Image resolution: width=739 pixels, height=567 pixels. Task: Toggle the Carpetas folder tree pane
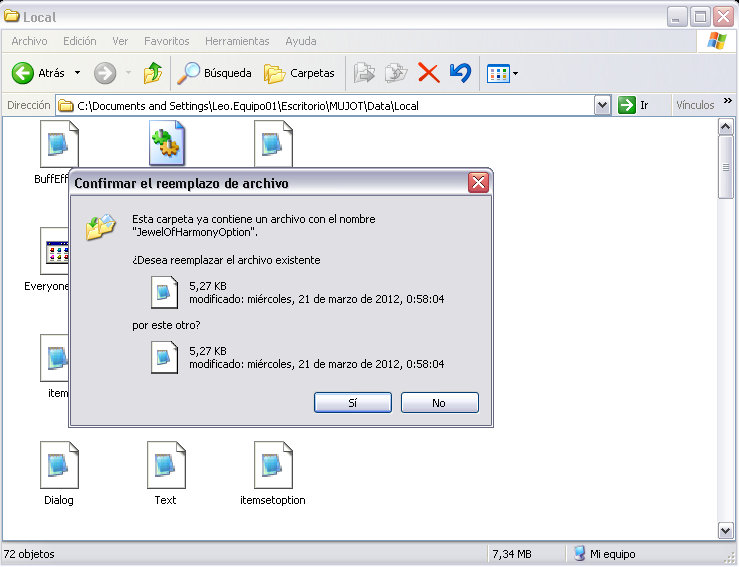tap(299, 73)
